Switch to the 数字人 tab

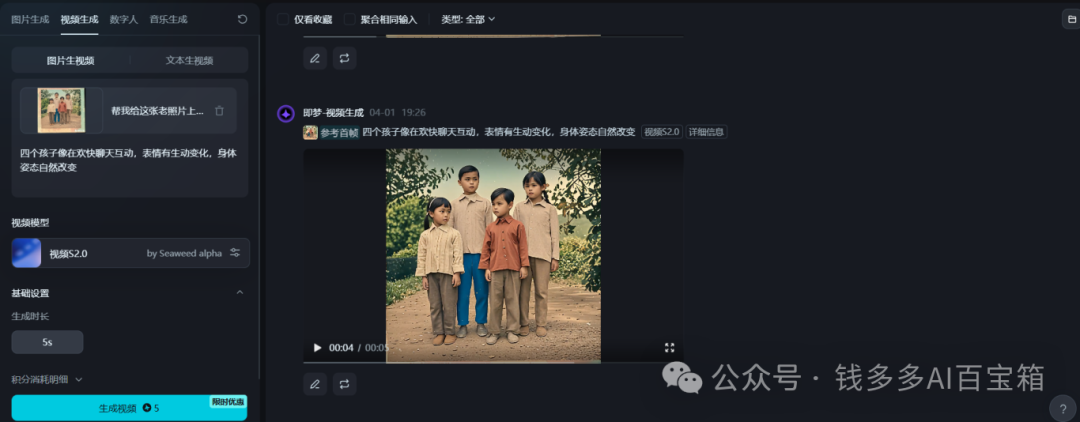point(124,19)
